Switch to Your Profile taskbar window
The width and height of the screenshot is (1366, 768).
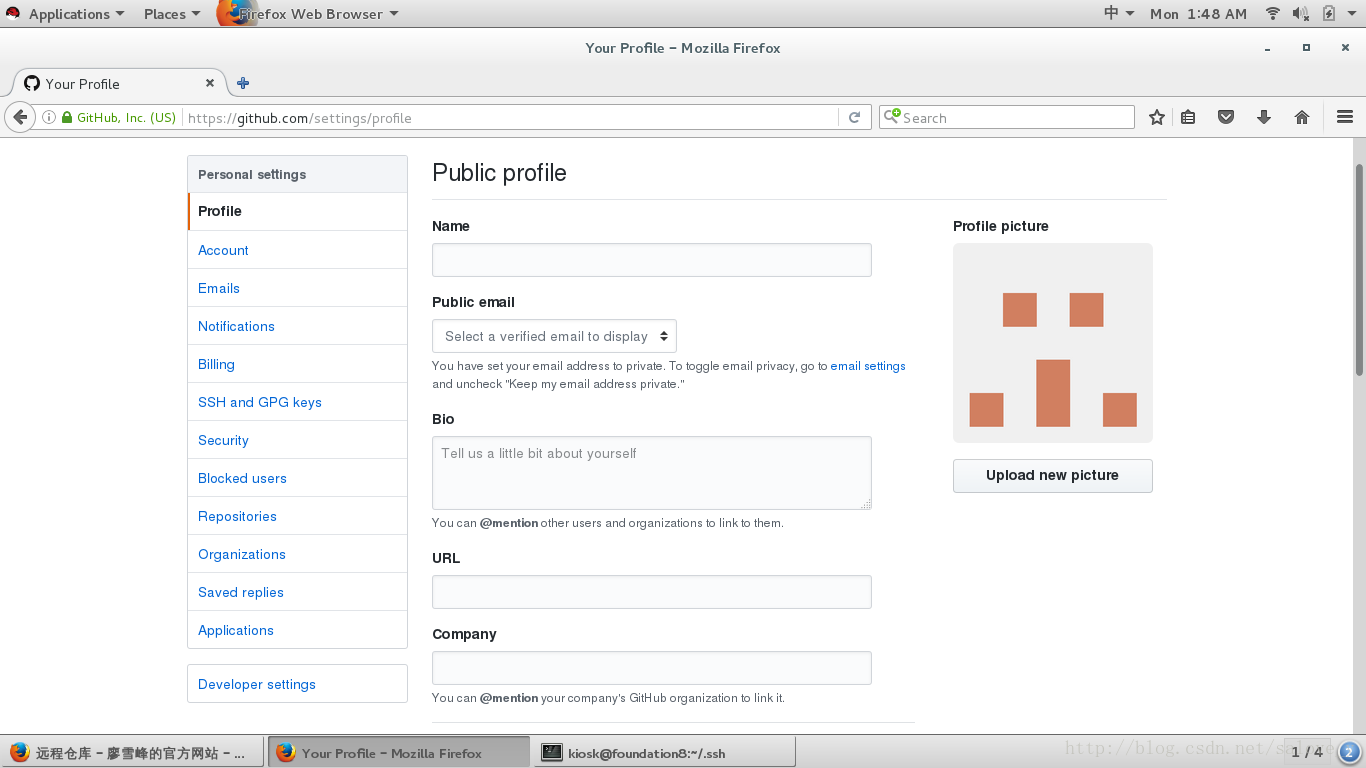399,752
